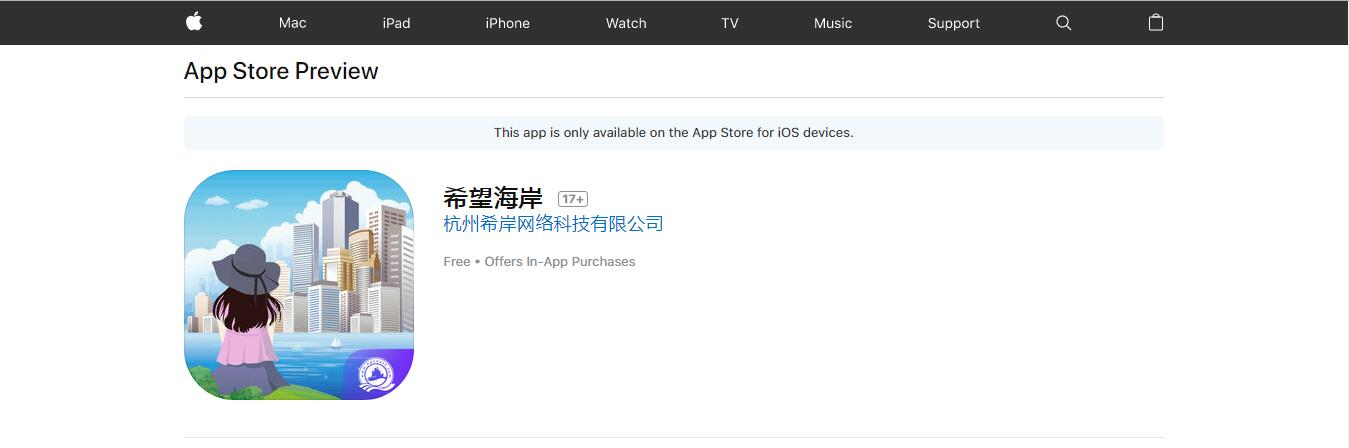Open the Music navigation item
This screenshot has width=1349, height=448.
click(x=833, y=23)
